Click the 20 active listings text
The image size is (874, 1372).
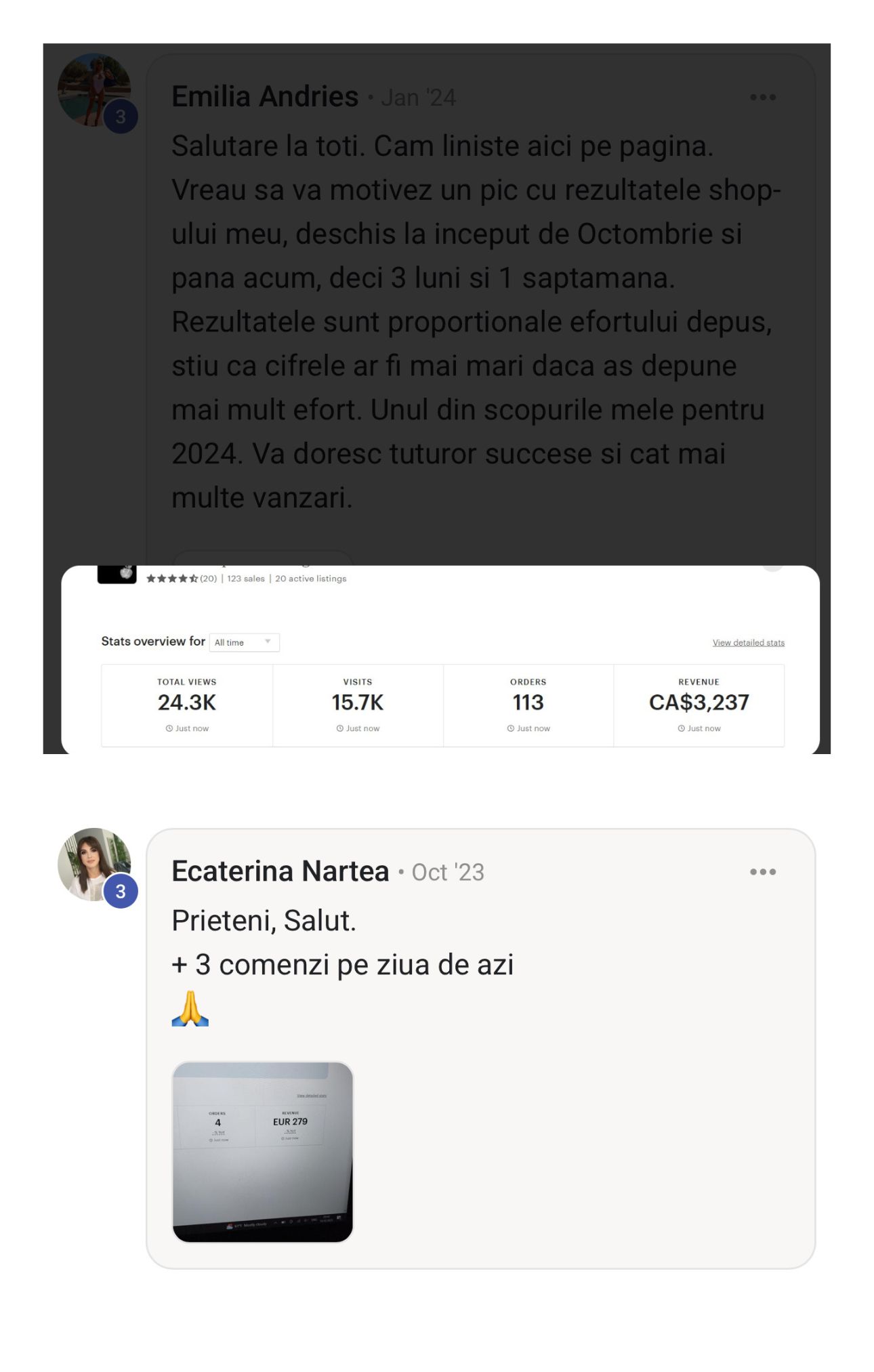(x=310, y=579)
